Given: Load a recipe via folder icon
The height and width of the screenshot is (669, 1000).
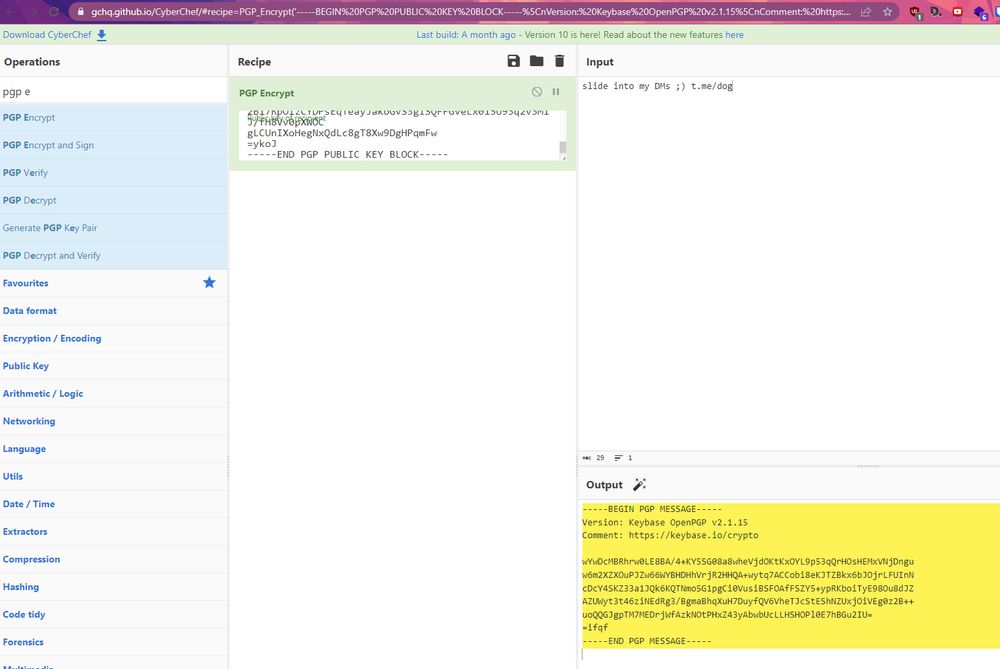Looking at the screenshot, I should pos(536,61).
